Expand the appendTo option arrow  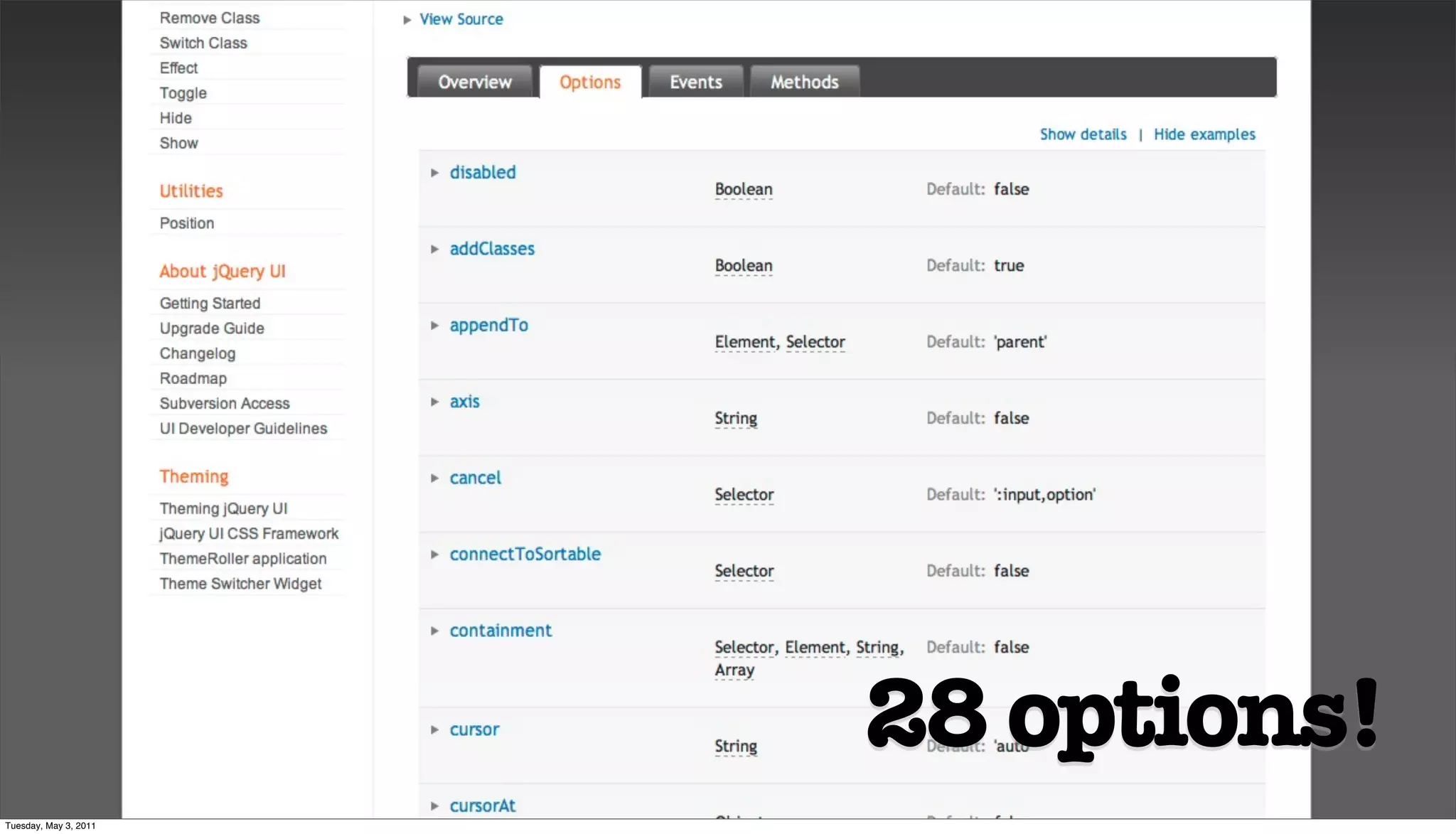[x=434, y=326]
